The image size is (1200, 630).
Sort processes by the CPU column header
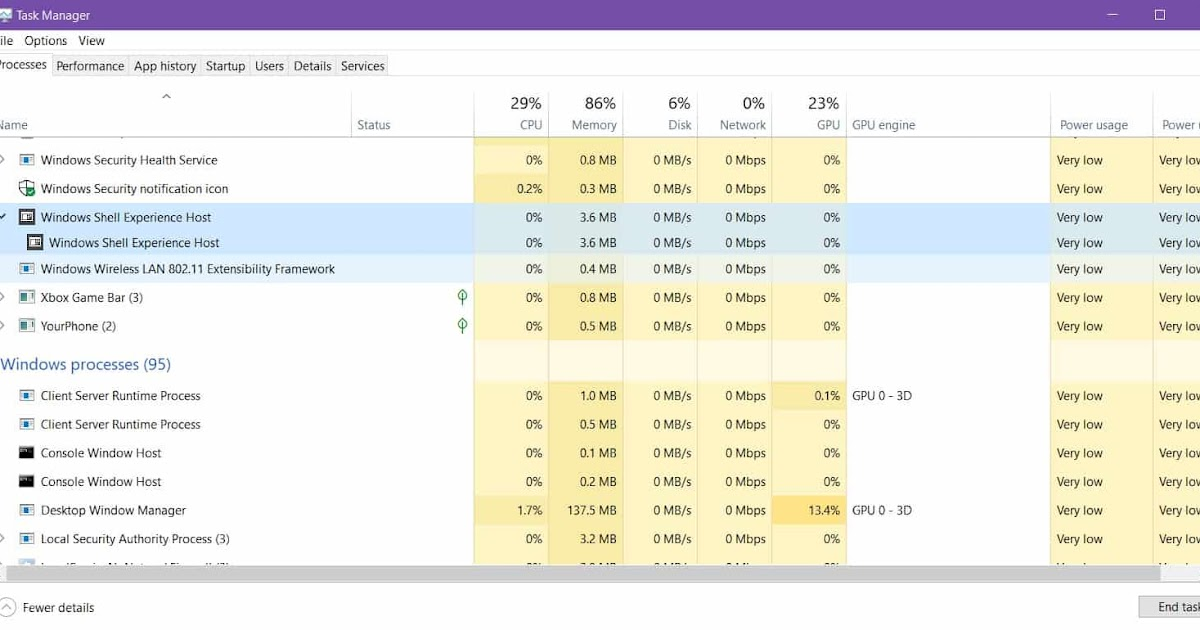coord(511,114)
